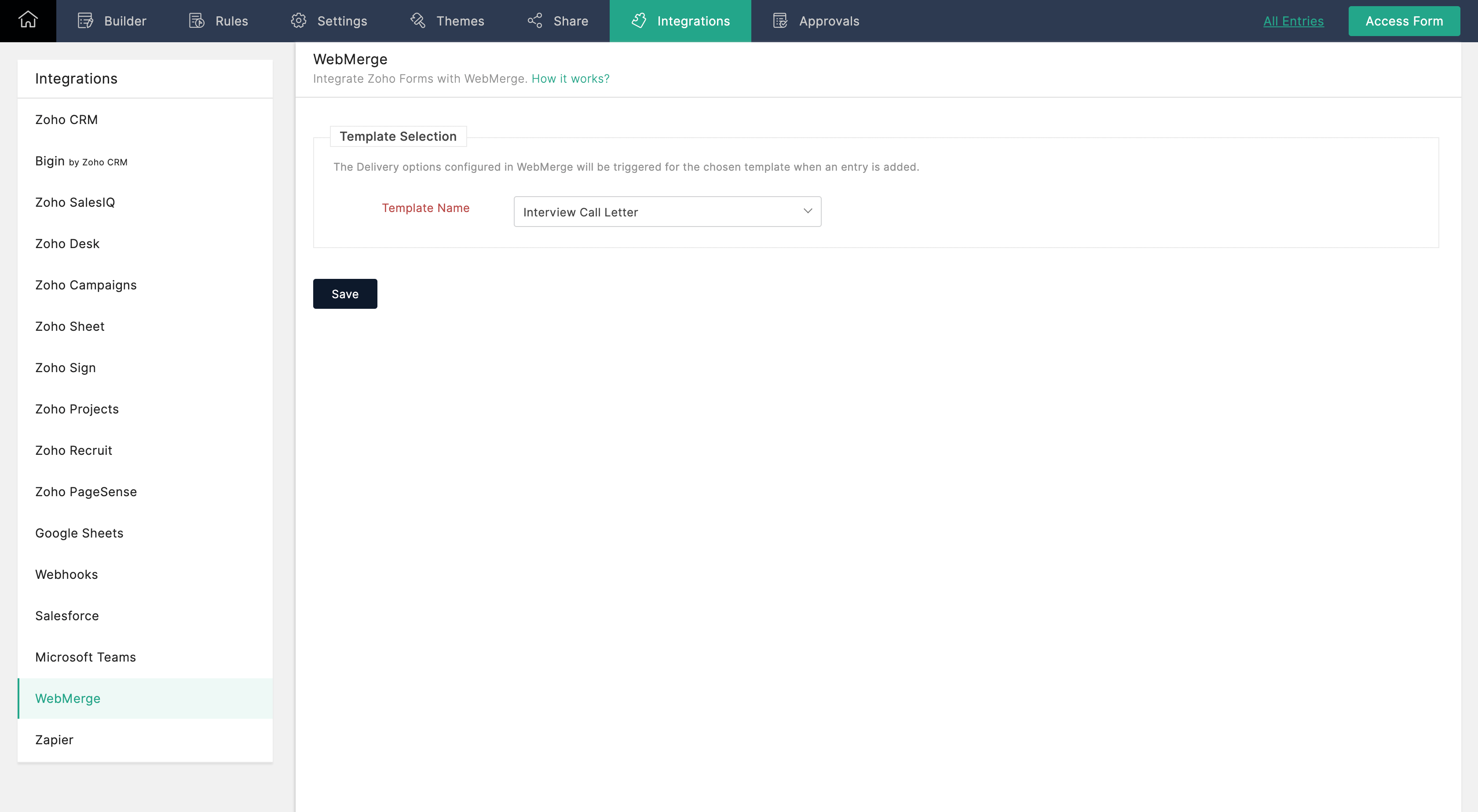Select WebMerge in the sidebar
The width and height of the screenshot is (1478, 812).
point(145,699)
